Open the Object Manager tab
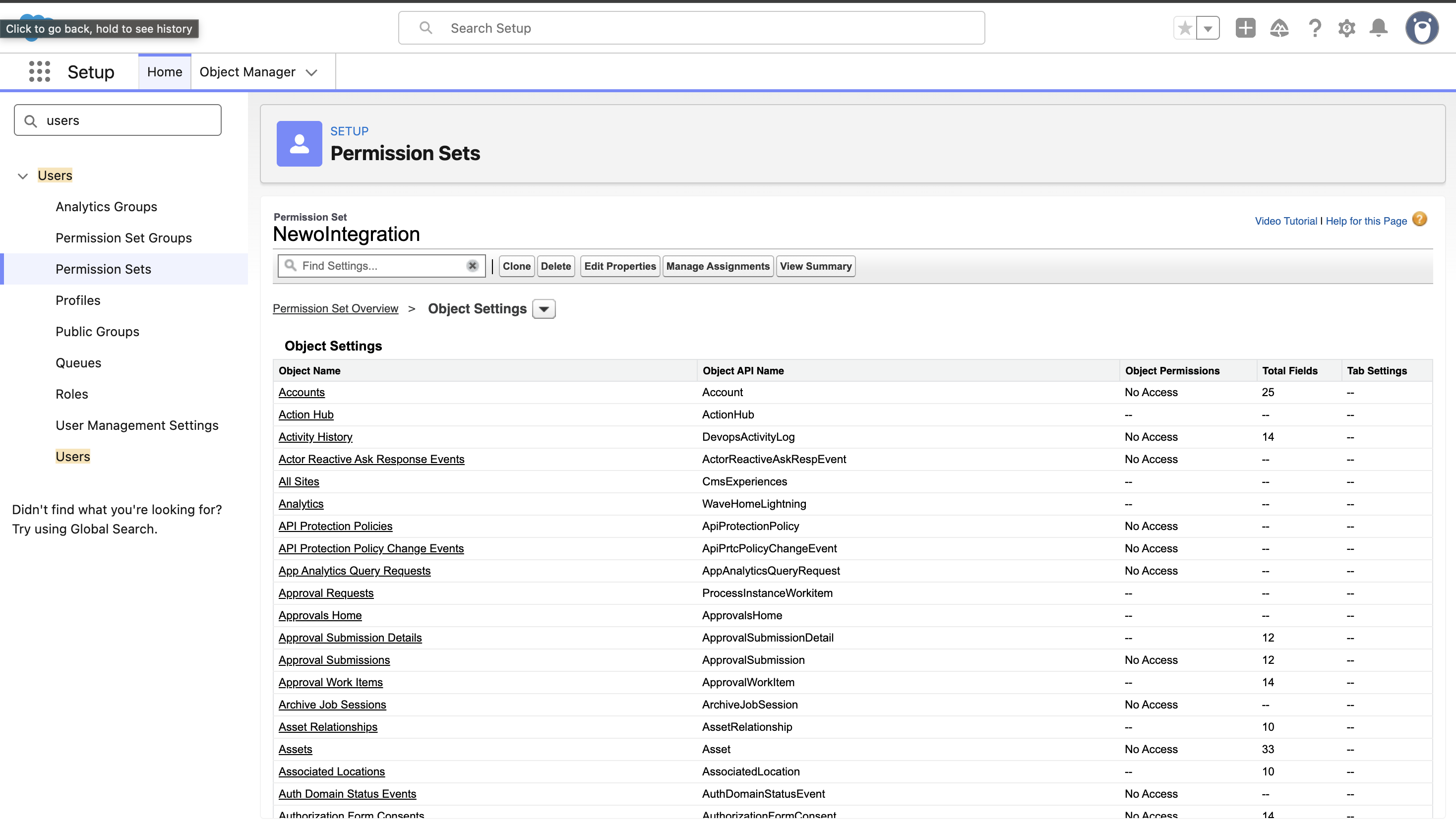Screen dimensions: 1456x825 [247, 72]
